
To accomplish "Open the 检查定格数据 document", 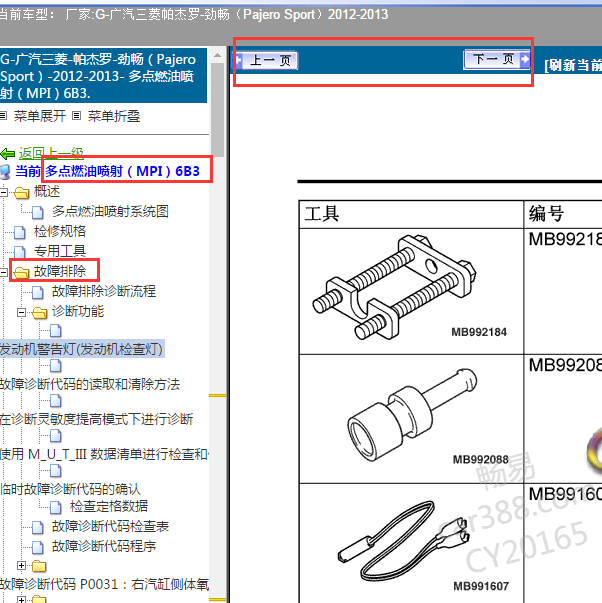I will (x=109, y=506).
